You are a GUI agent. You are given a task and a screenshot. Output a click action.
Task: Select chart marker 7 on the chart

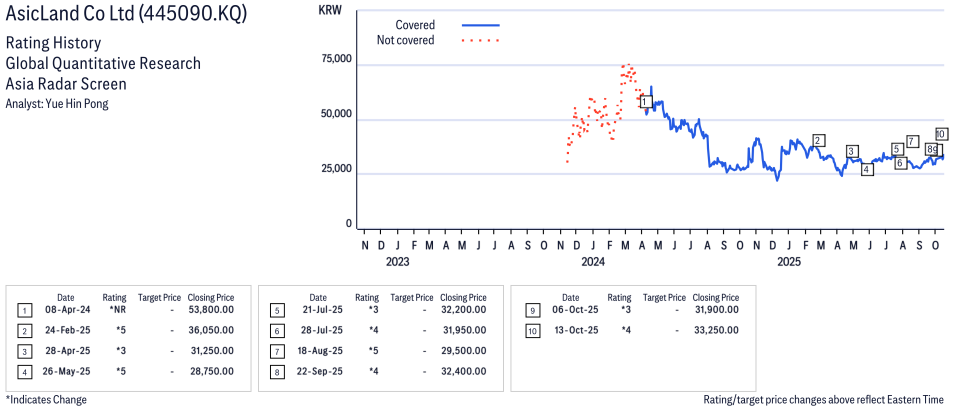coord(912,141)
